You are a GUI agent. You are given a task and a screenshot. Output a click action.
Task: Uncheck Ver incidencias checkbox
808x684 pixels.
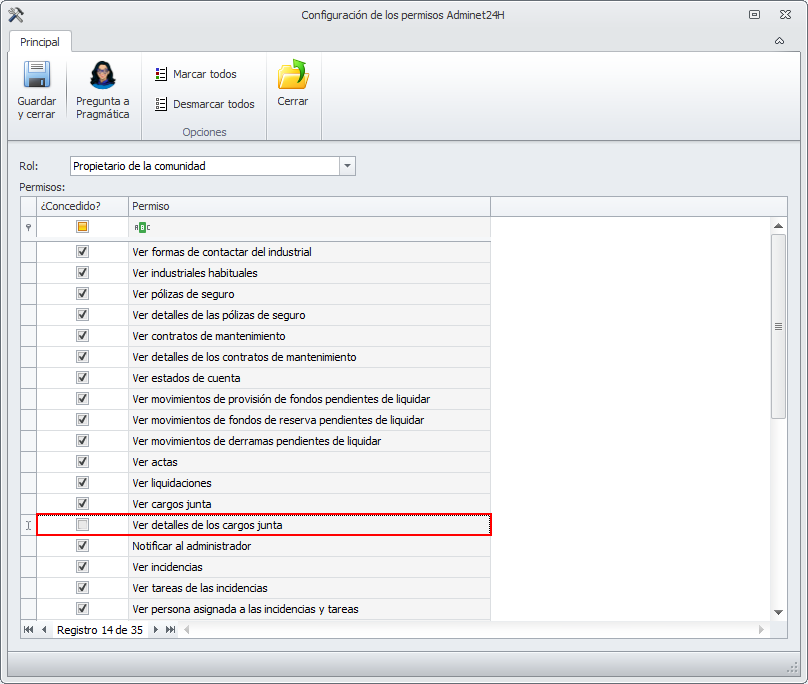(x=82, y=567)
